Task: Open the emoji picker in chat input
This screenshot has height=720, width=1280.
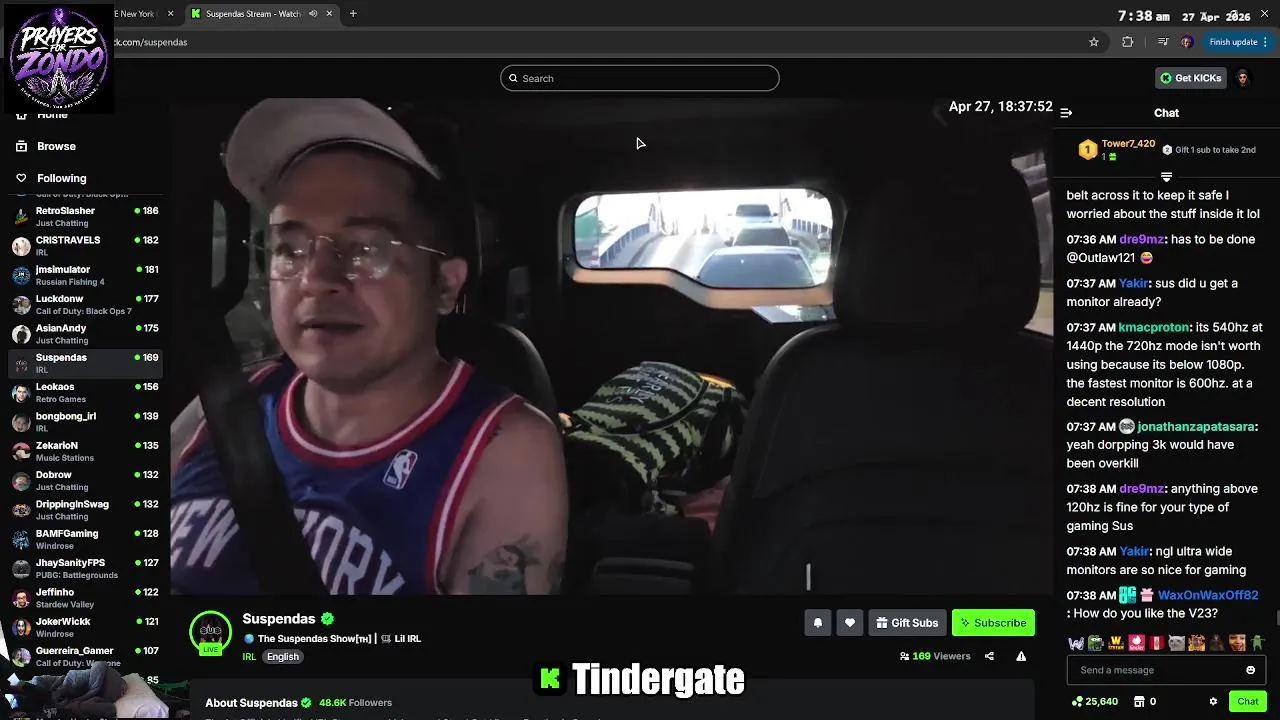Action: 1250,670
